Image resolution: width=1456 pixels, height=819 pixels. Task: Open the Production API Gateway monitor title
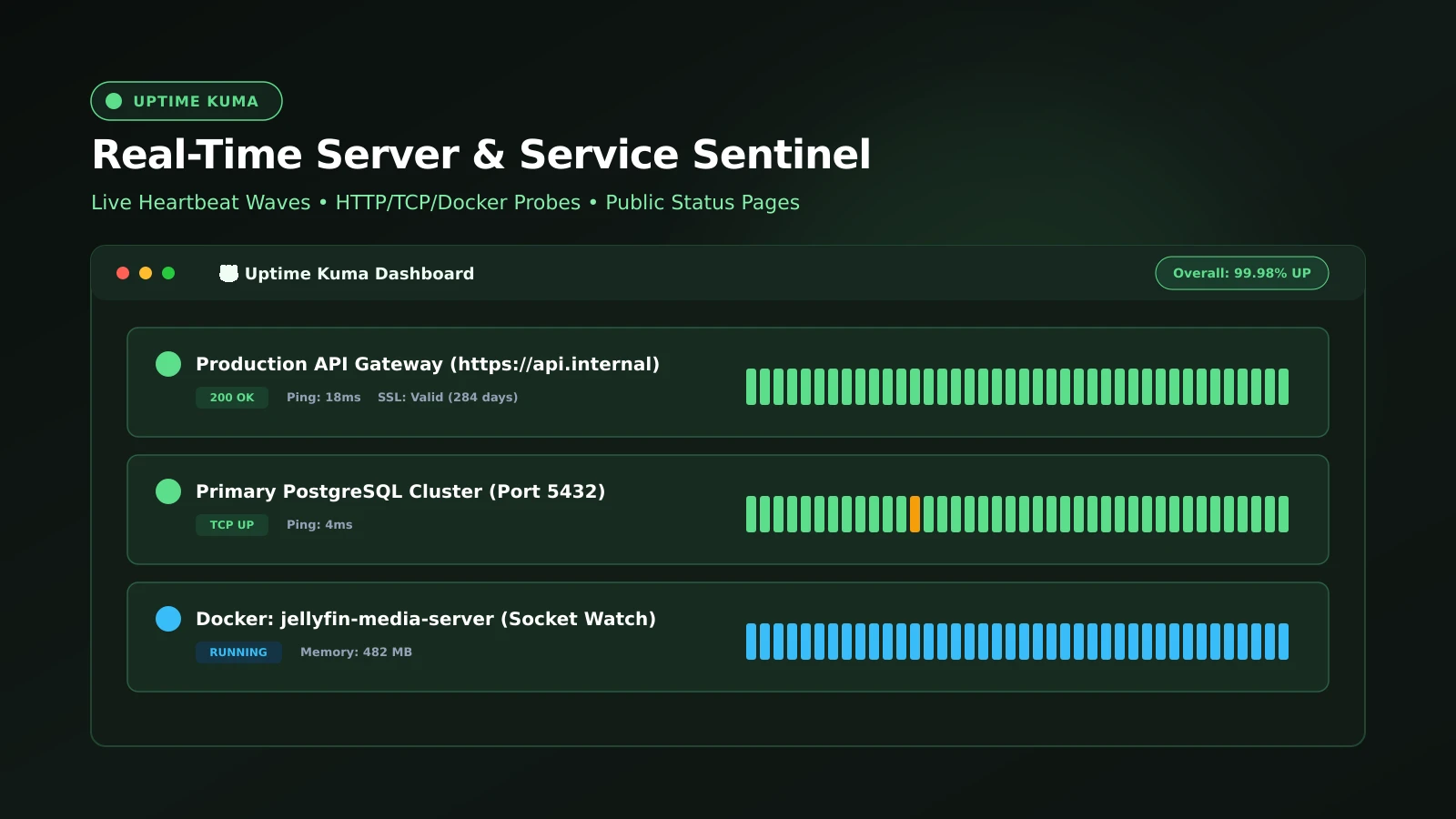(428, 364)
